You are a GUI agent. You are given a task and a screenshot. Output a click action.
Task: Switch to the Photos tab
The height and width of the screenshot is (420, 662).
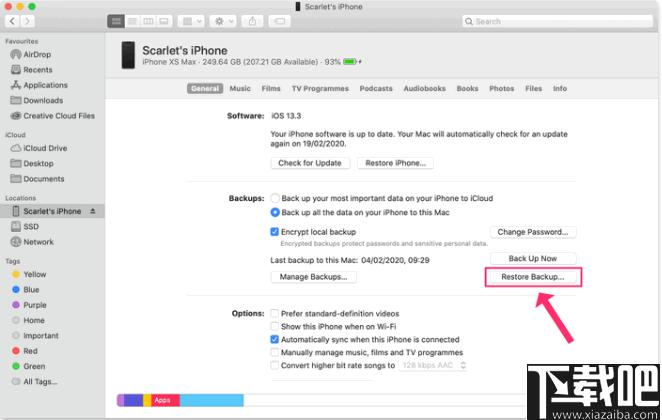[x=502, y=89]
